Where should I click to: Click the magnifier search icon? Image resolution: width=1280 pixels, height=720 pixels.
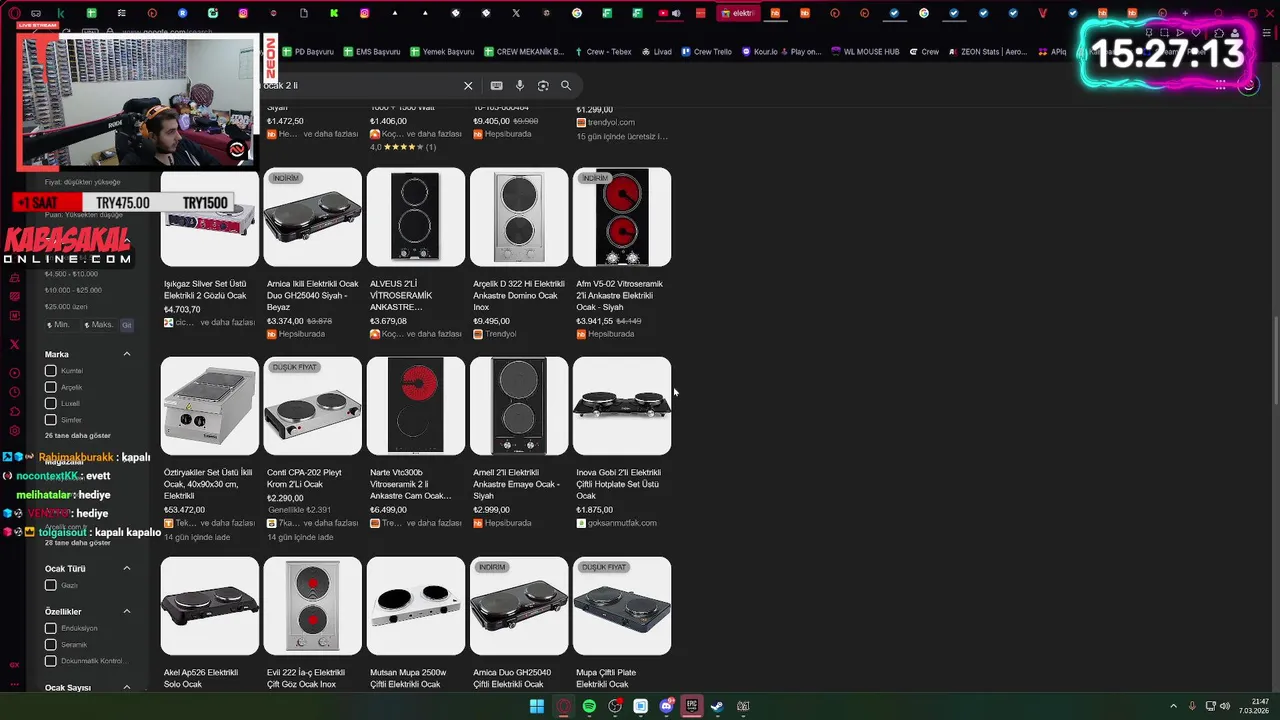pos(566,86)
